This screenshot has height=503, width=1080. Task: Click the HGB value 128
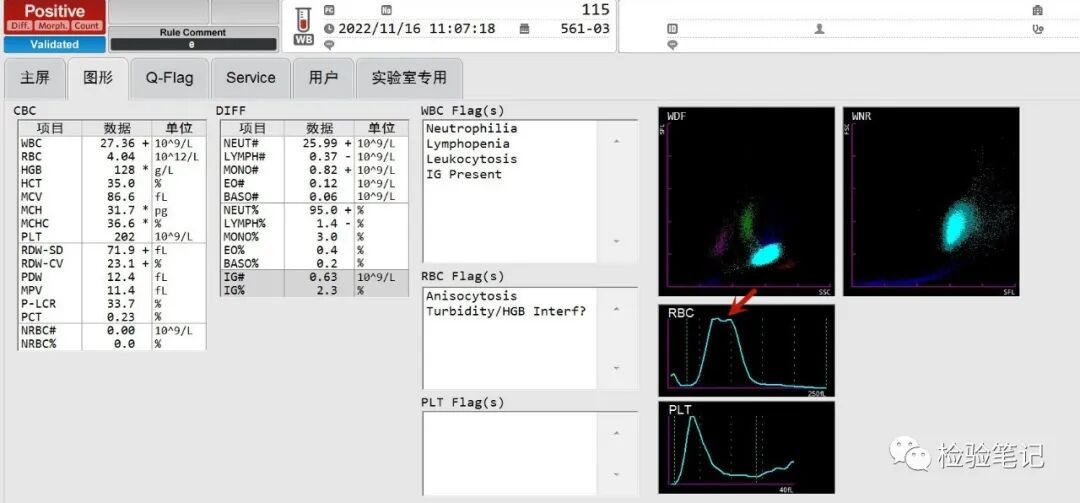pos(124,170)
